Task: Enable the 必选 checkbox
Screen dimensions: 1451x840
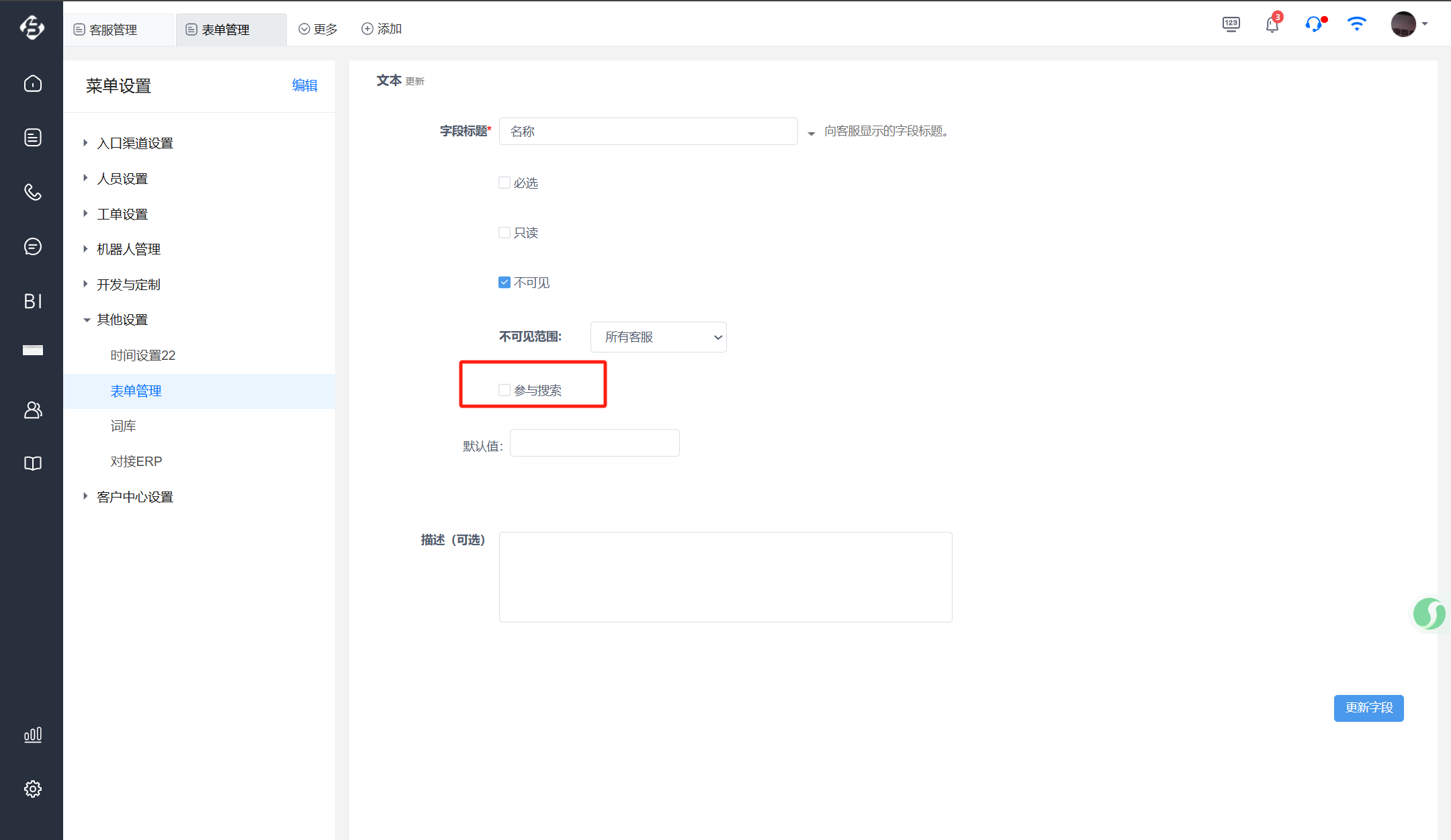Action: [x=504, y=183]
